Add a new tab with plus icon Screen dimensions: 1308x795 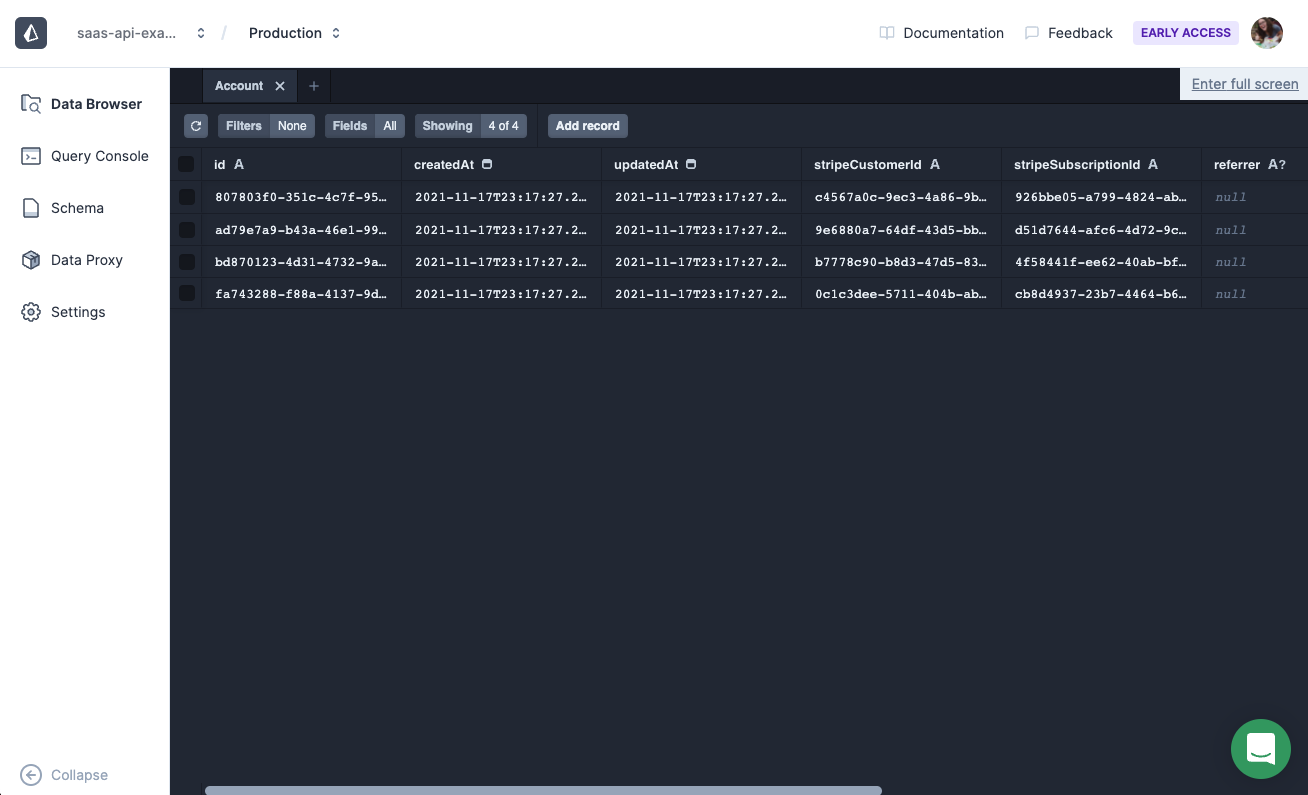click(313, 86)
